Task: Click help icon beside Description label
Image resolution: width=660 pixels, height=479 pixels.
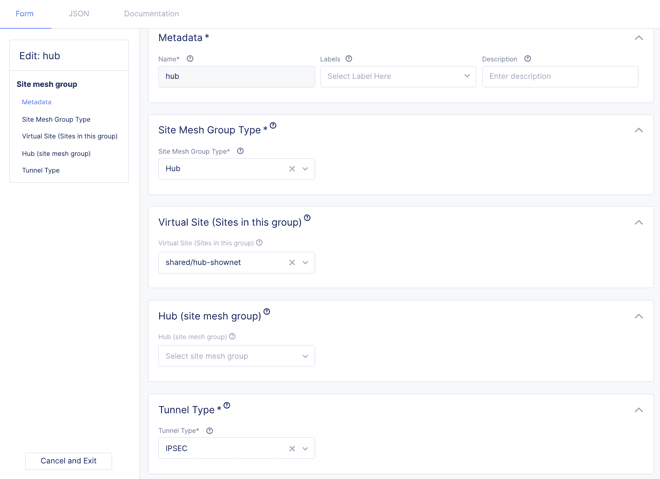Action: tap(528, 59)
